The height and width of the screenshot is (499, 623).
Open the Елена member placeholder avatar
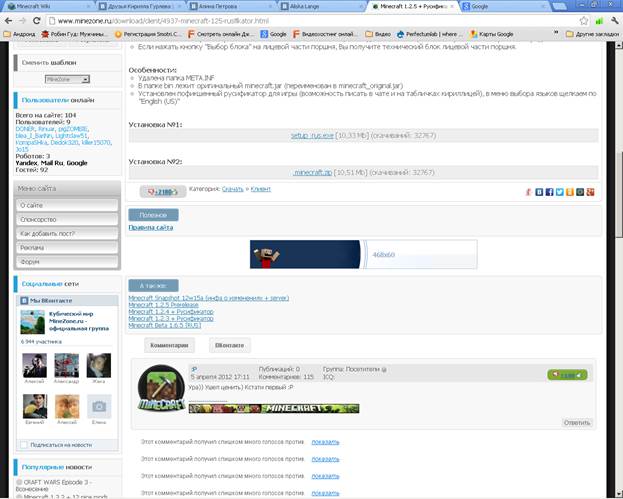click(99, 406)
